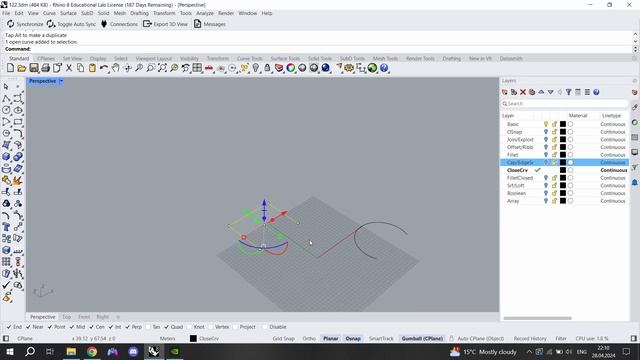The width and height of the screenshot is (640, 360).
Task: Open Google Chrome from the taskbar
Action: pyautogui.click(x=92, y=351)
